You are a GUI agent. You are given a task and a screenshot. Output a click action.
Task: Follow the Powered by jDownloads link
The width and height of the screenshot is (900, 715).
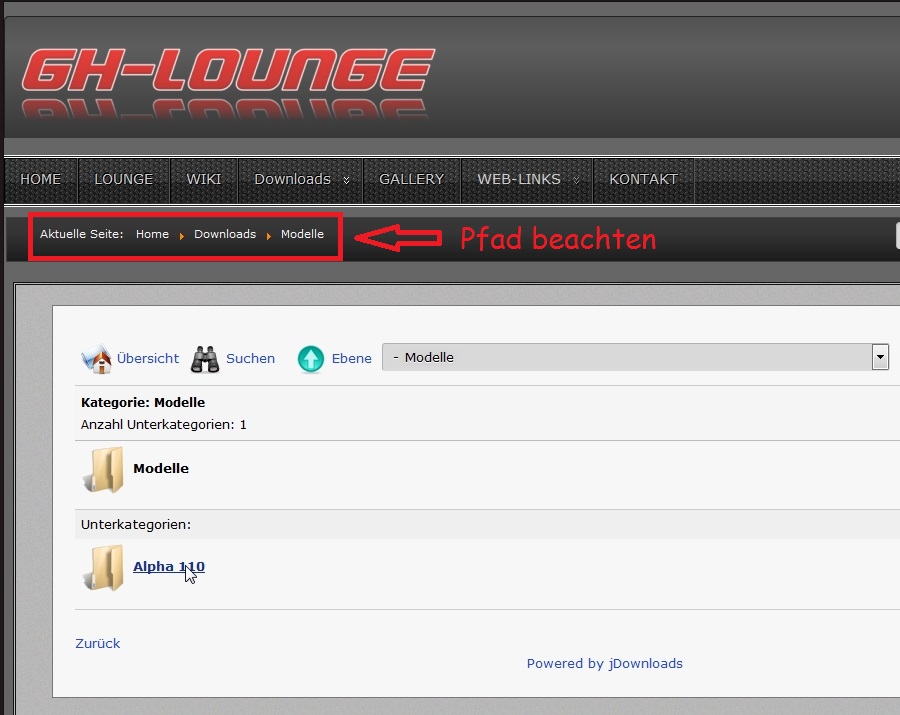[x=604, y=663]
